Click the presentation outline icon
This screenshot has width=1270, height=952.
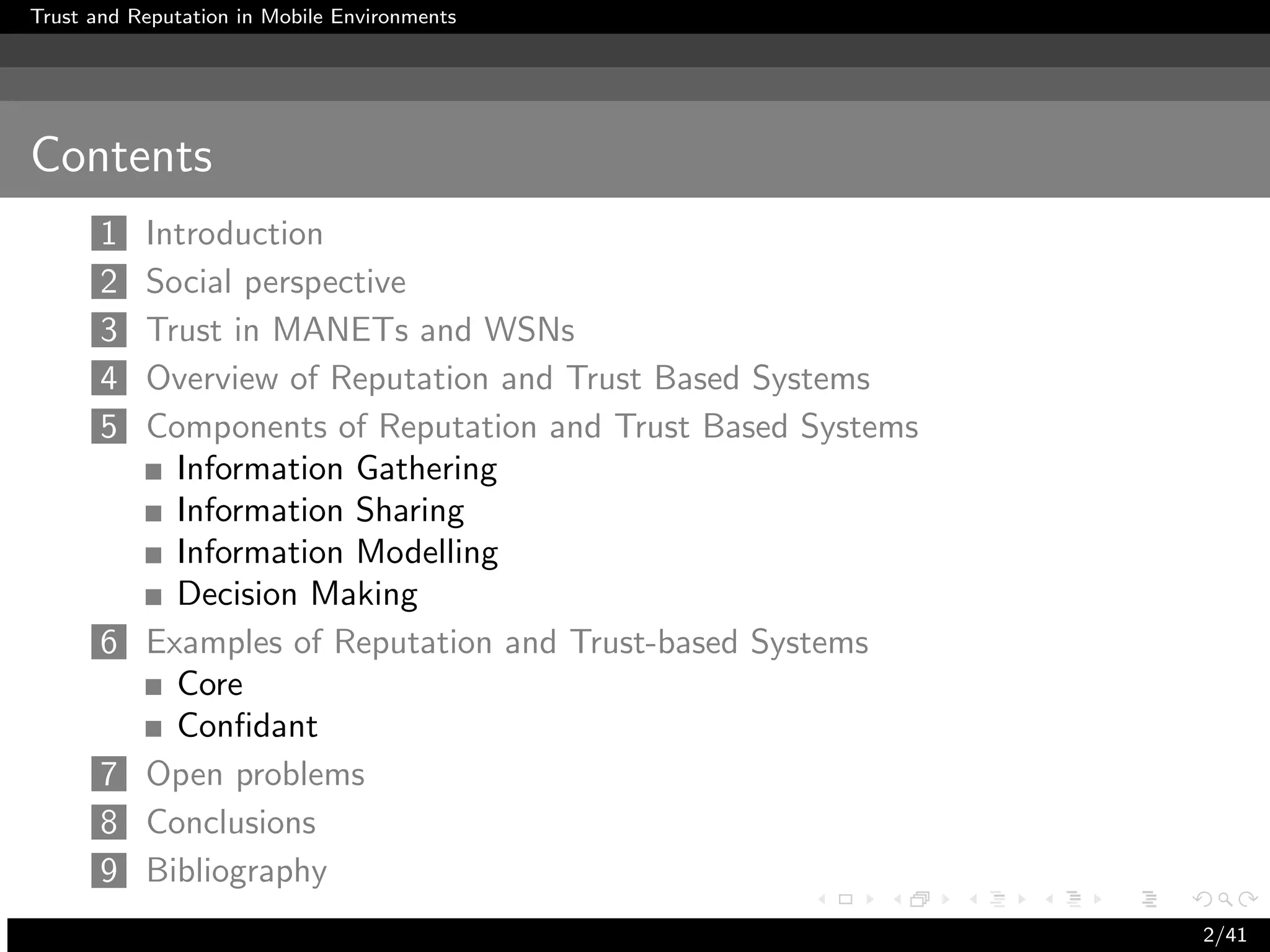click(x=1149, y=899)
